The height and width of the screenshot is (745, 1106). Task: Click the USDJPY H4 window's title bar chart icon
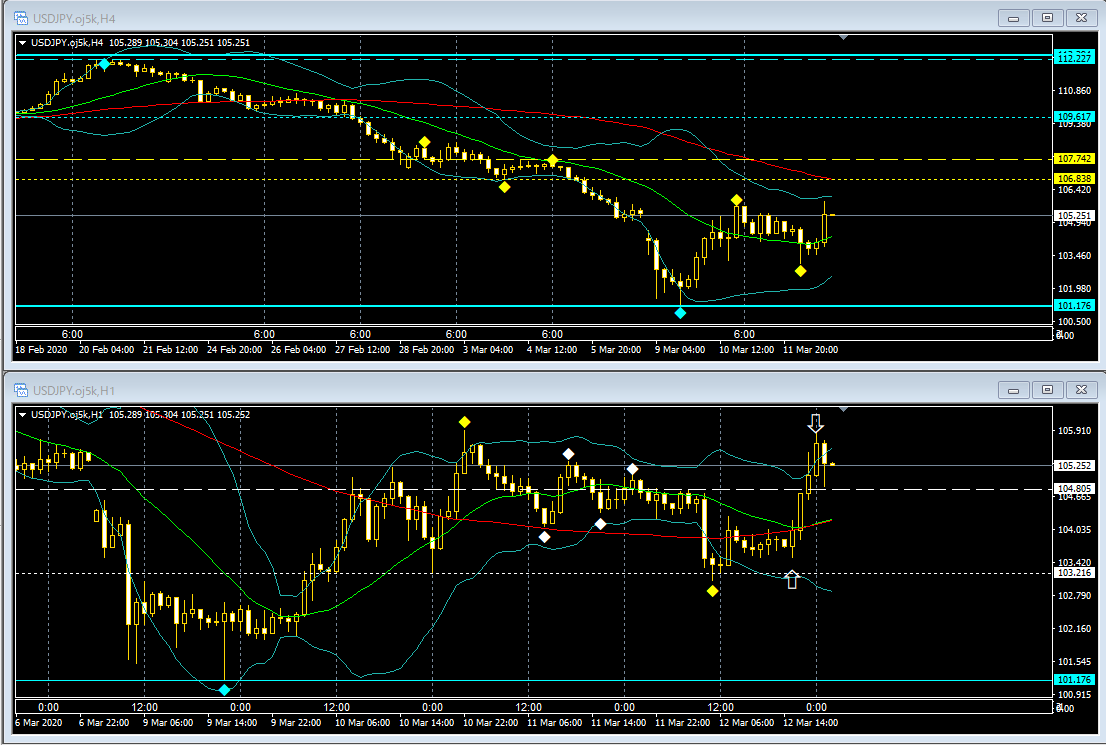coord(21,18)
